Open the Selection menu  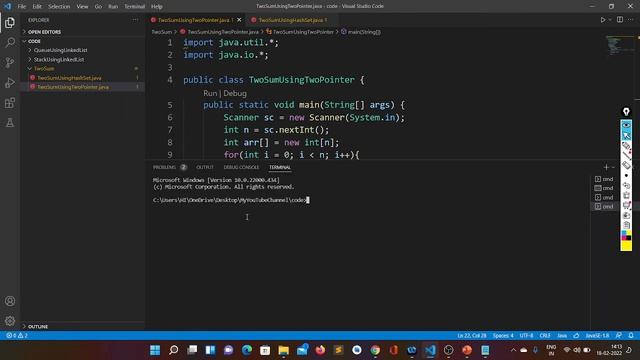point(59,6)
